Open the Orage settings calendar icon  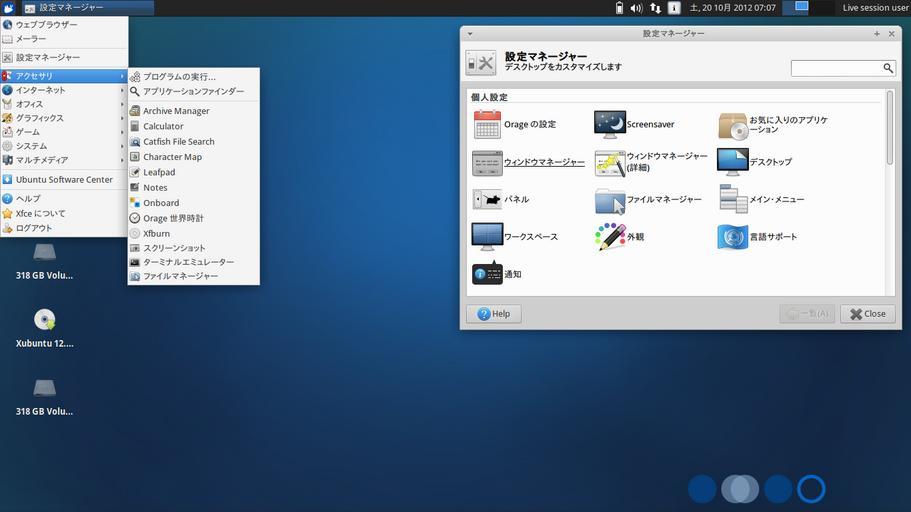487,125
